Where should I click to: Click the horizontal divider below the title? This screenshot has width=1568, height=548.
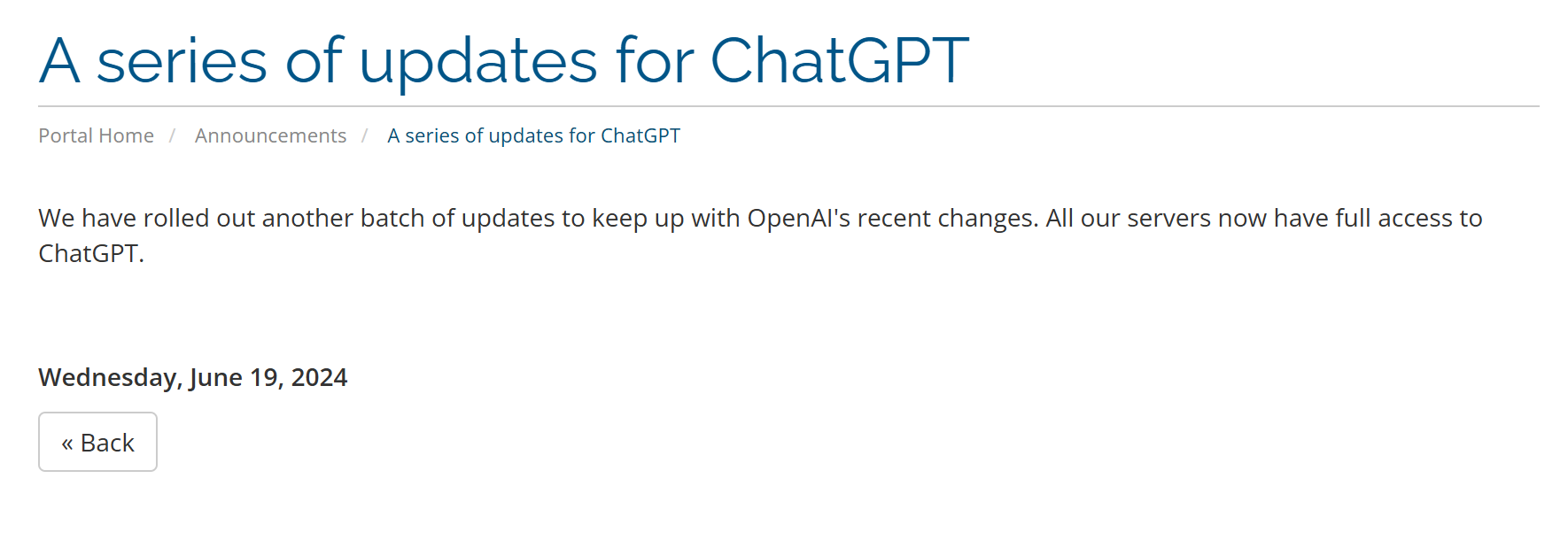(788, 106)
